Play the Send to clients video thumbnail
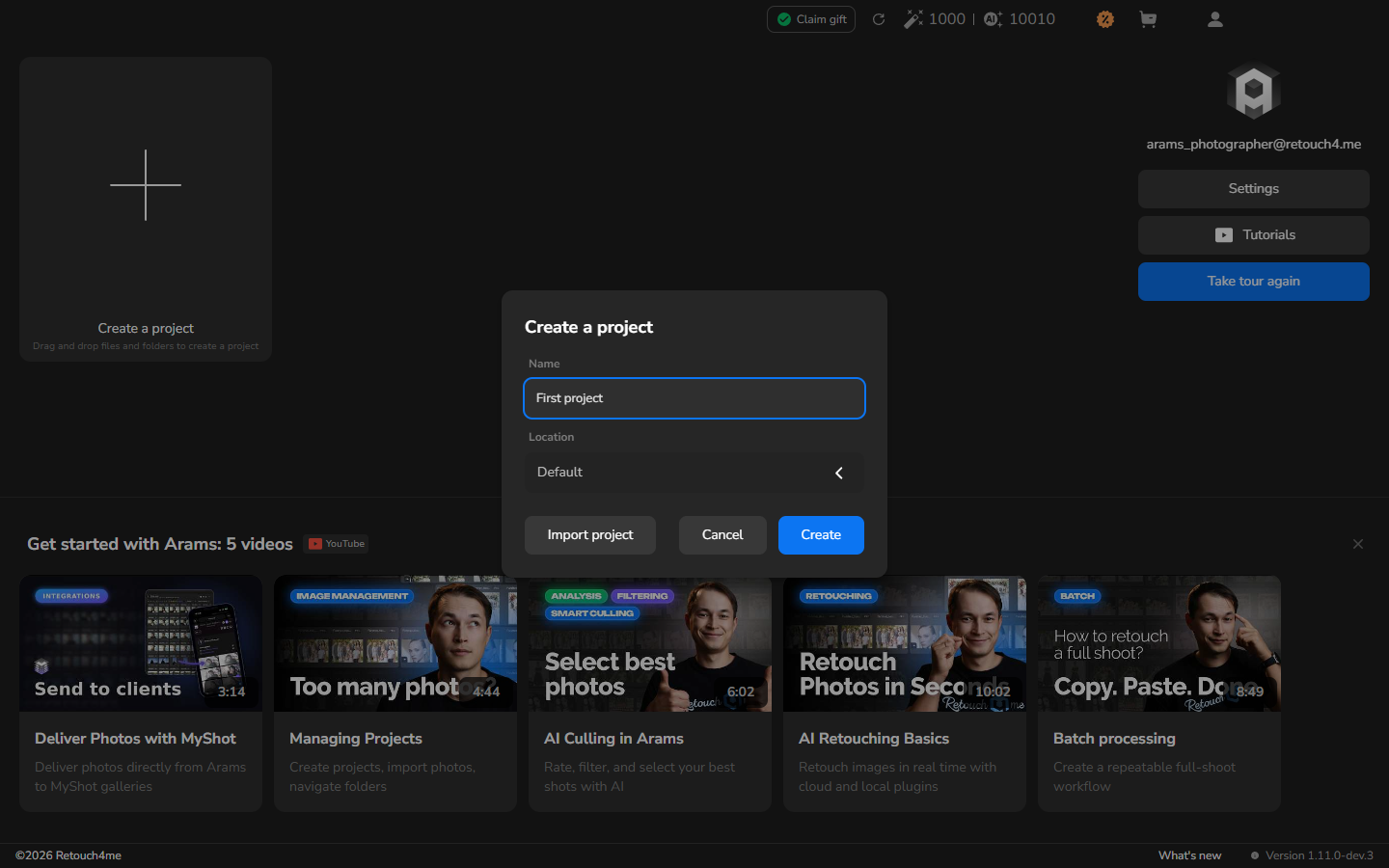The height and width of the screenshot is (868, 1389). click(x=141, y=643)
